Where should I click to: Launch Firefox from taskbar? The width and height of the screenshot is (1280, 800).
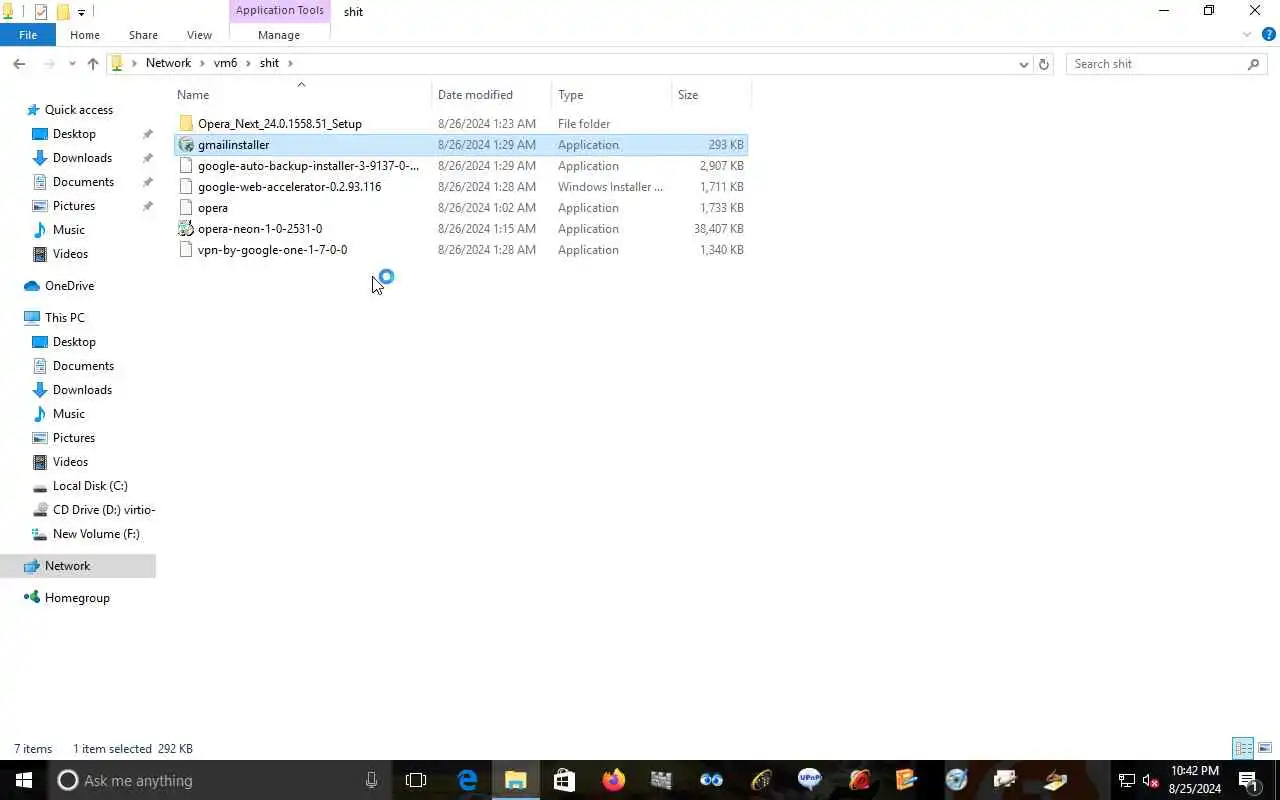click(x=613, y=780)
